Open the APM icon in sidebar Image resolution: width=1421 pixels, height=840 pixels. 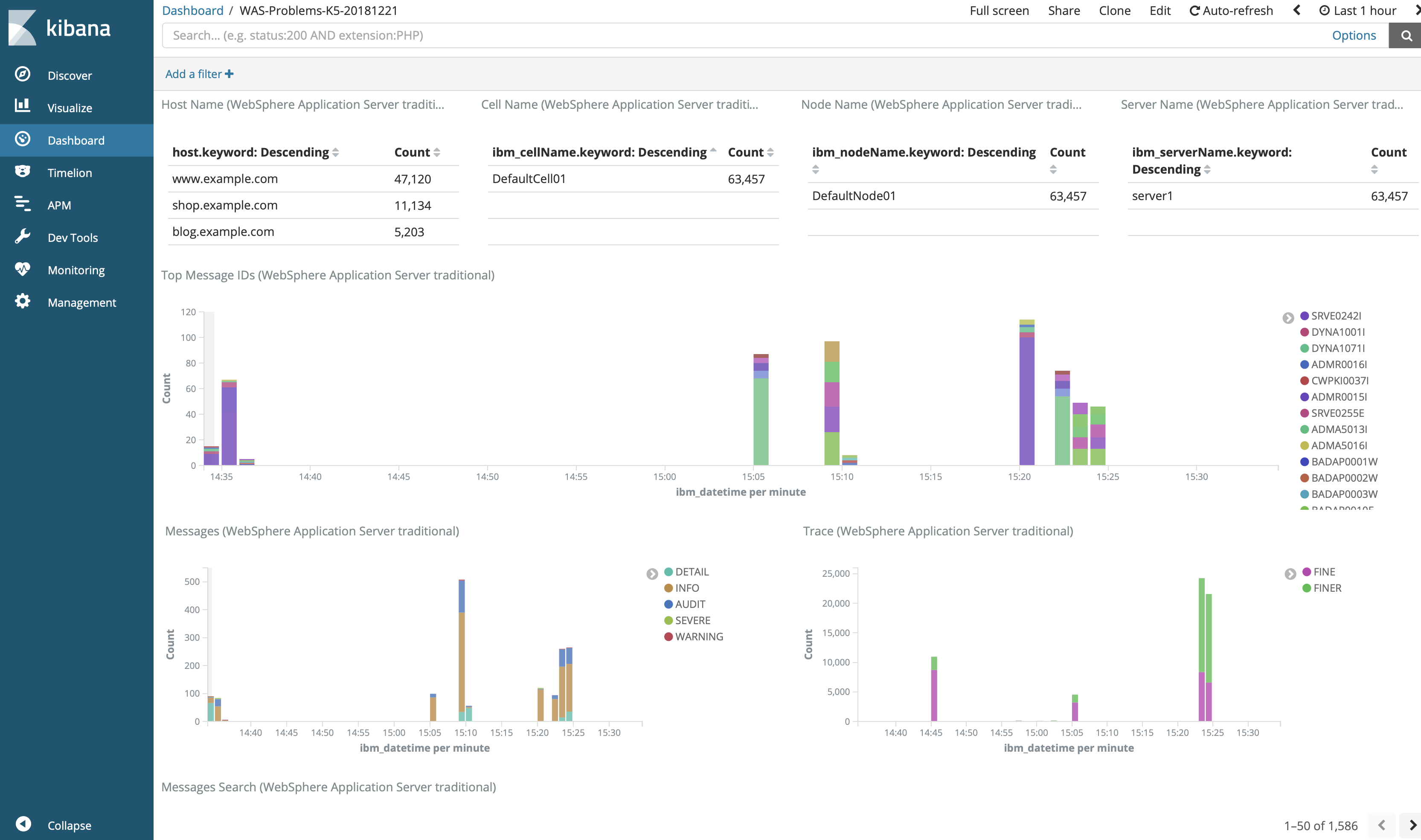(23, 204)
